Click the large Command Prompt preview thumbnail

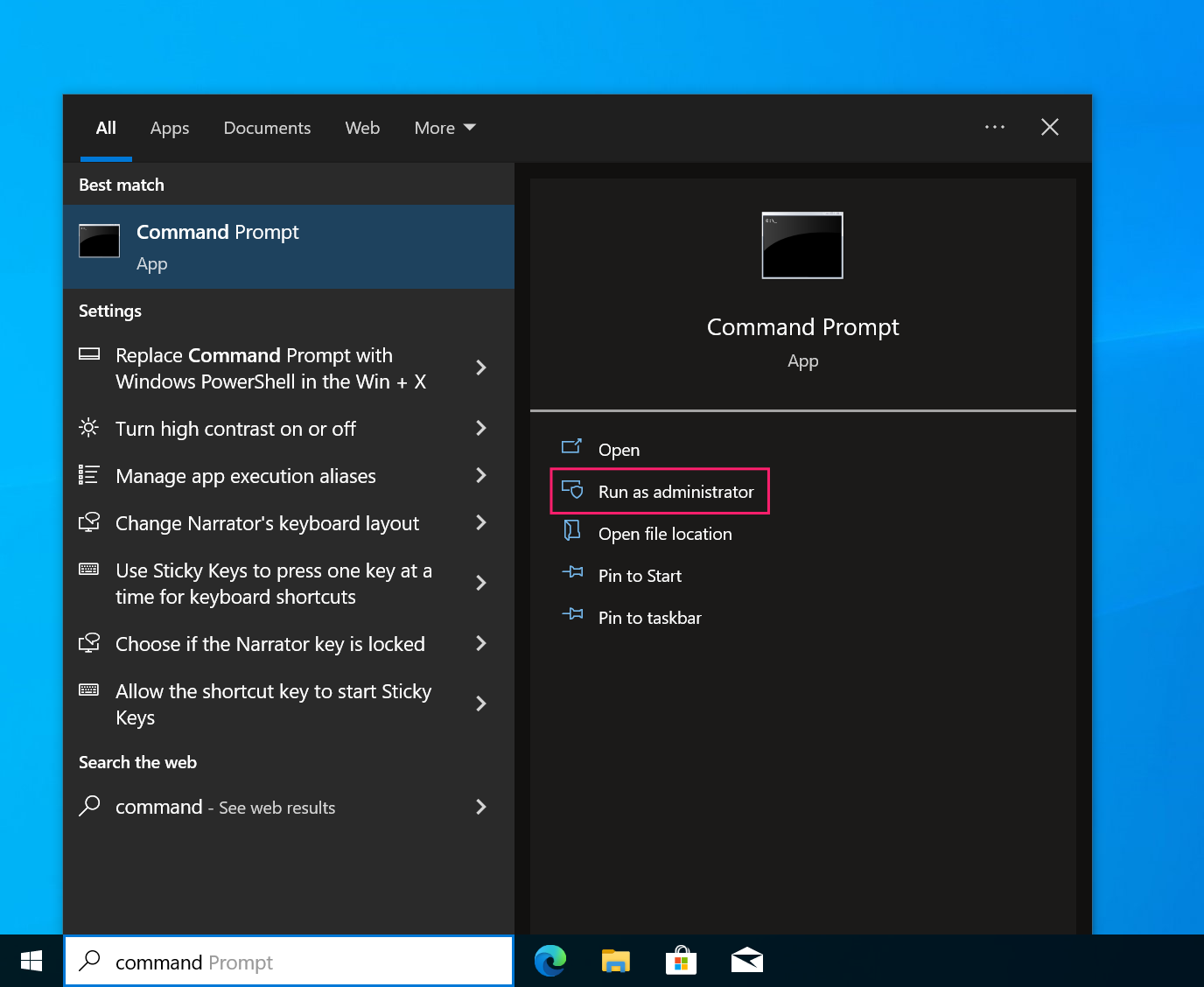[802, 245]
